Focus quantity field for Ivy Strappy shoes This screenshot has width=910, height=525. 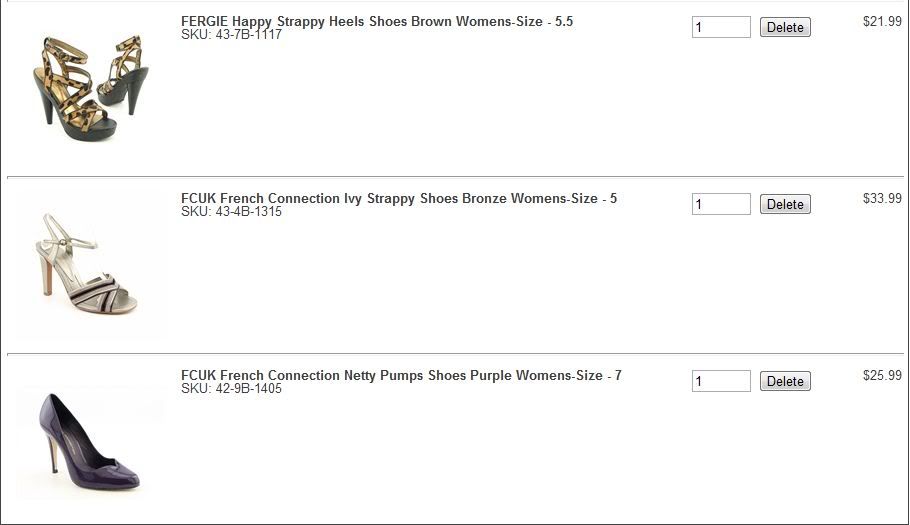721,204
